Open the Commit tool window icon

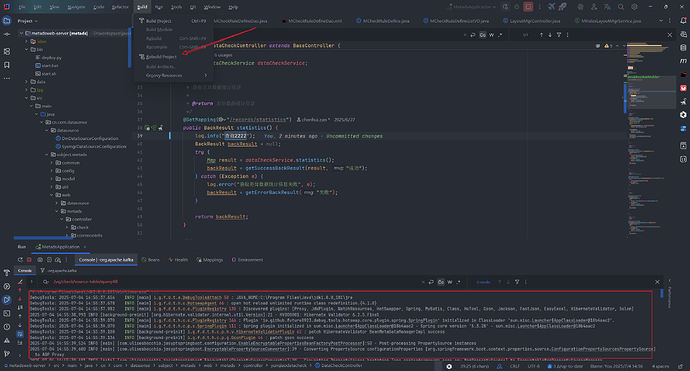7,34
